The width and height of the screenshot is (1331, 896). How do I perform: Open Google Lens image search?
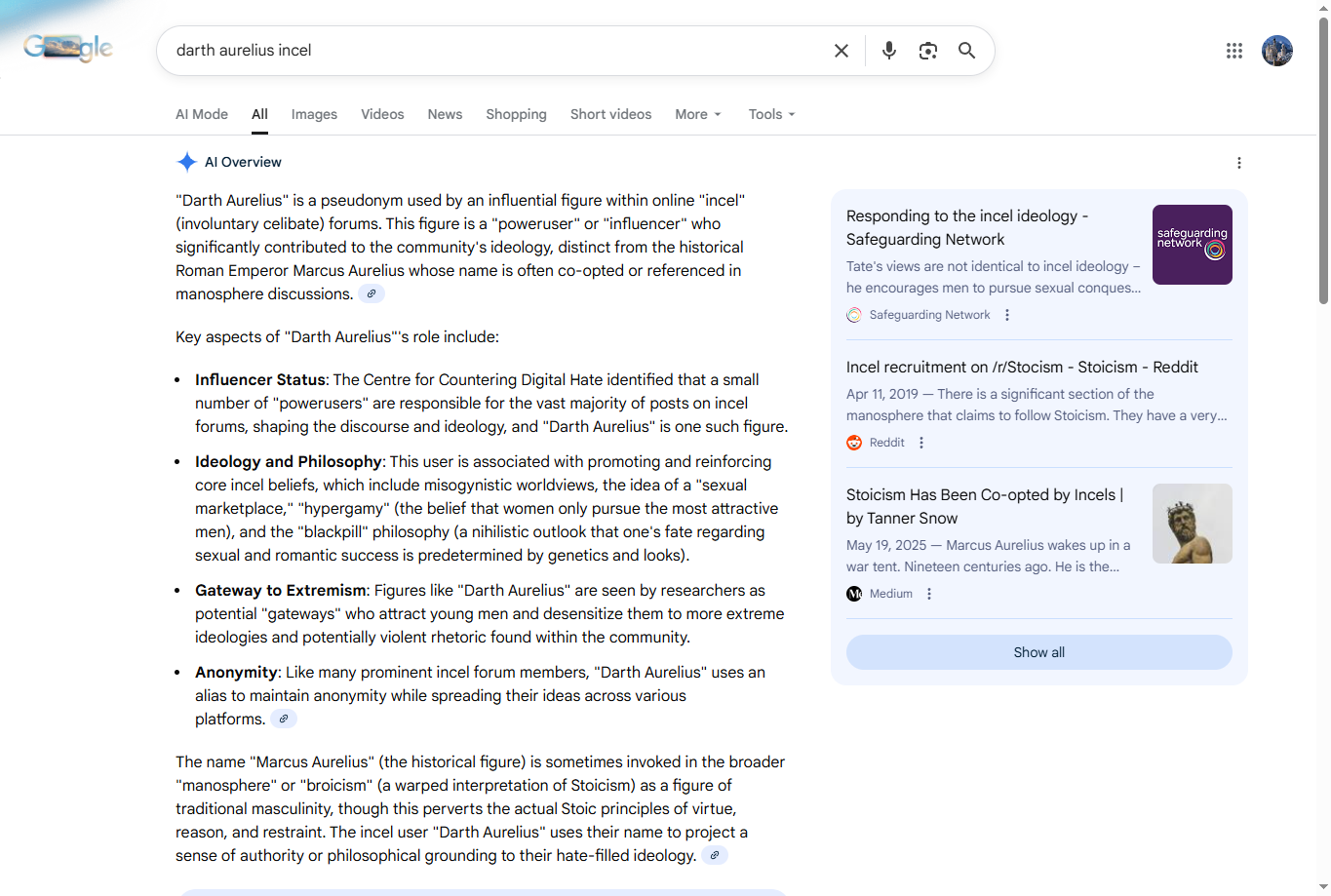point(927,51)
